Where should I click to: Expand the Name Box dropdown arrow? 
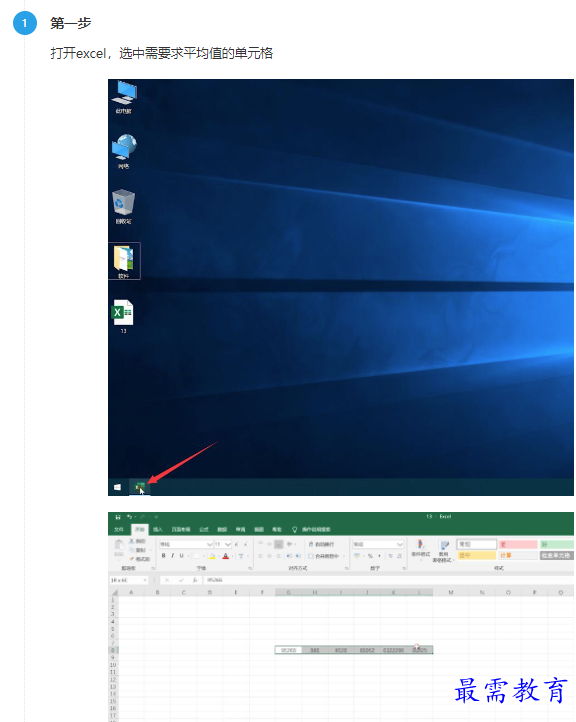(145, 580)
